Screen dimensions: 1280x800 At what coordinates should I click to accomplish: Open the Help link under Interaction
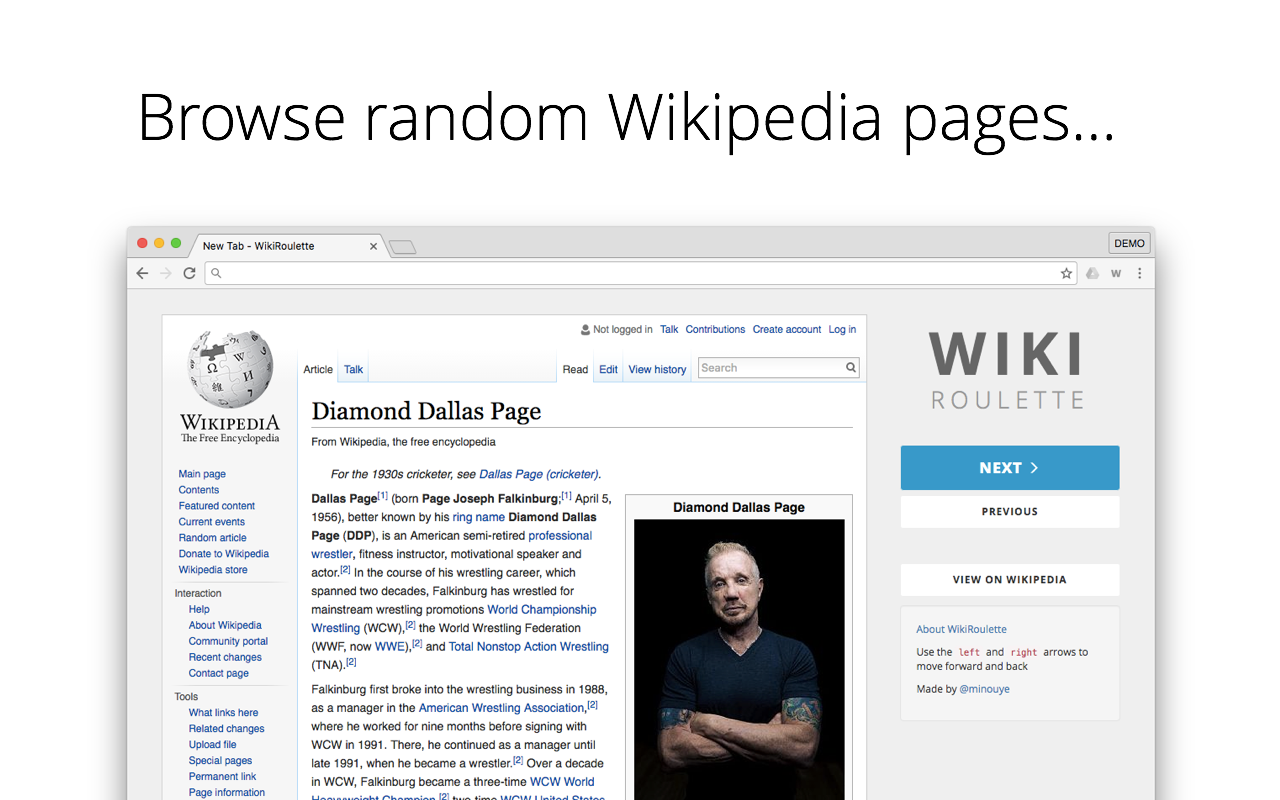[199, 609]
